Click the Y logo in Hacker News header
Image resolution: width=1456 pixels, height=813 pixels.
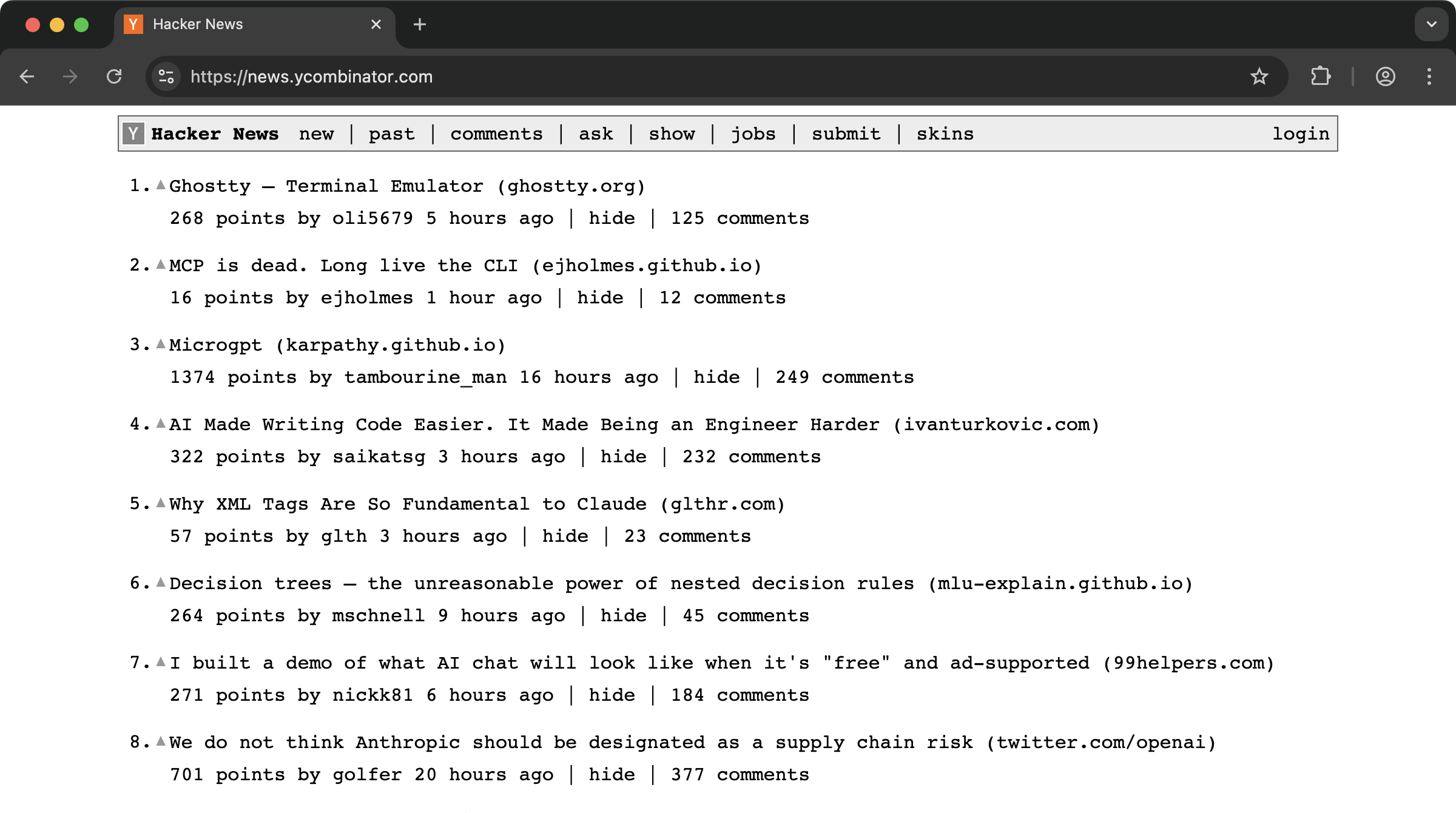click(133, 133)
